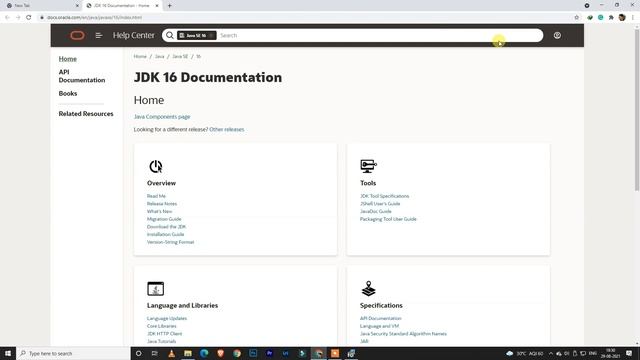Open File Explorer from the taskbar
640x360 pixels.
pos(188,353)
